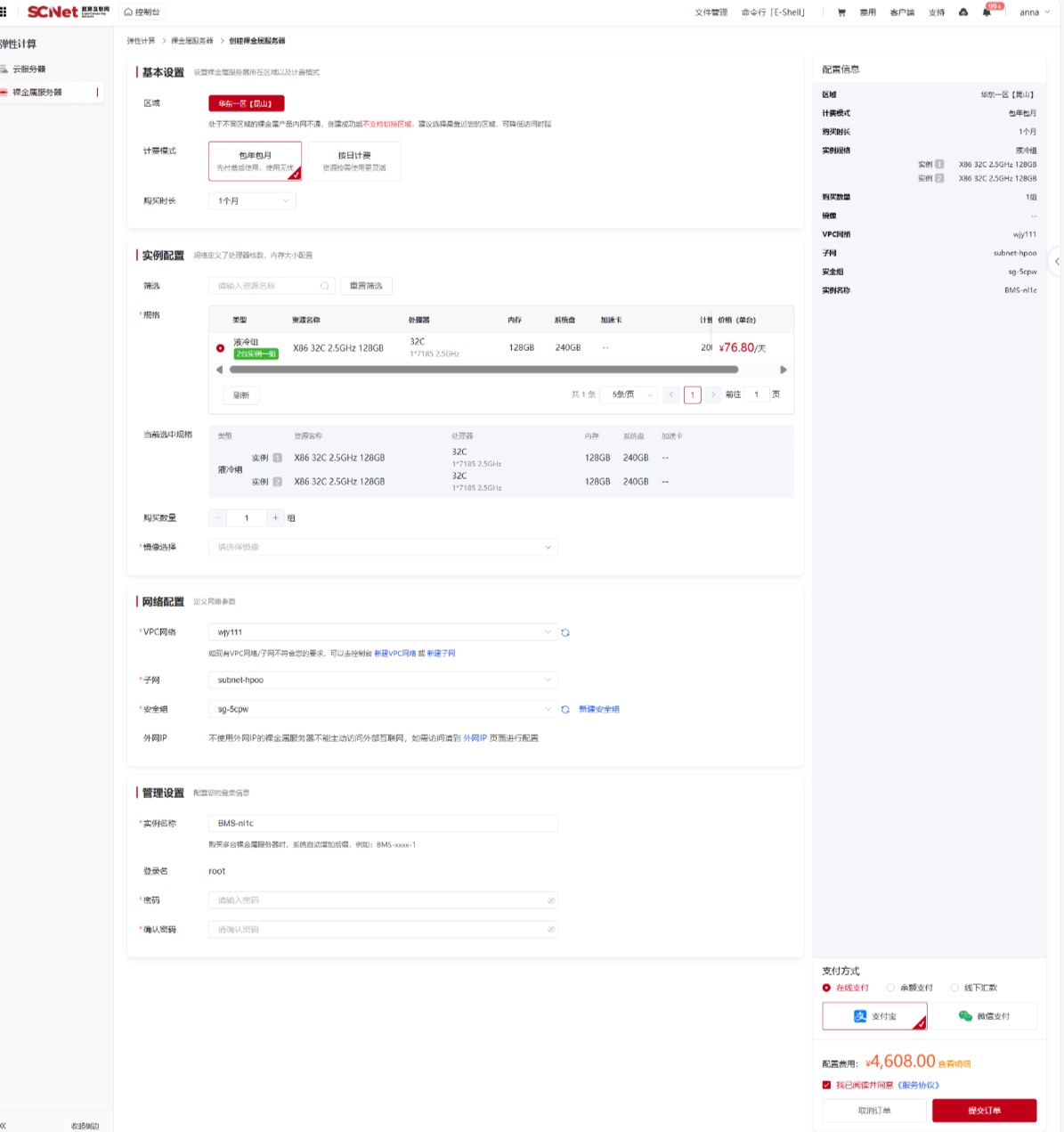The width and height of the screenshot is (1064, 1132).
Task: Open 云服务器 in left sidebar
Action: coord(29,69)
